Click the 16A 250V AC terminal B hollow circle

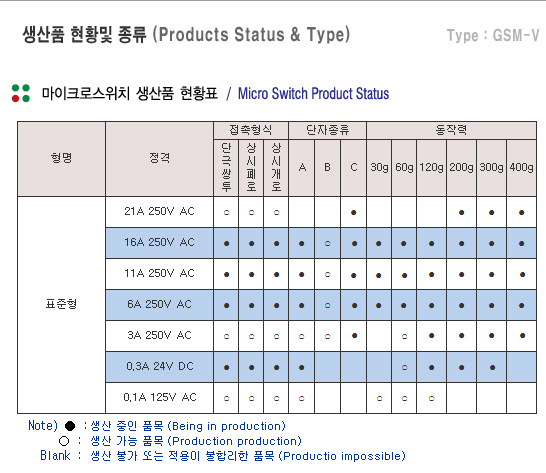(327, 243)
